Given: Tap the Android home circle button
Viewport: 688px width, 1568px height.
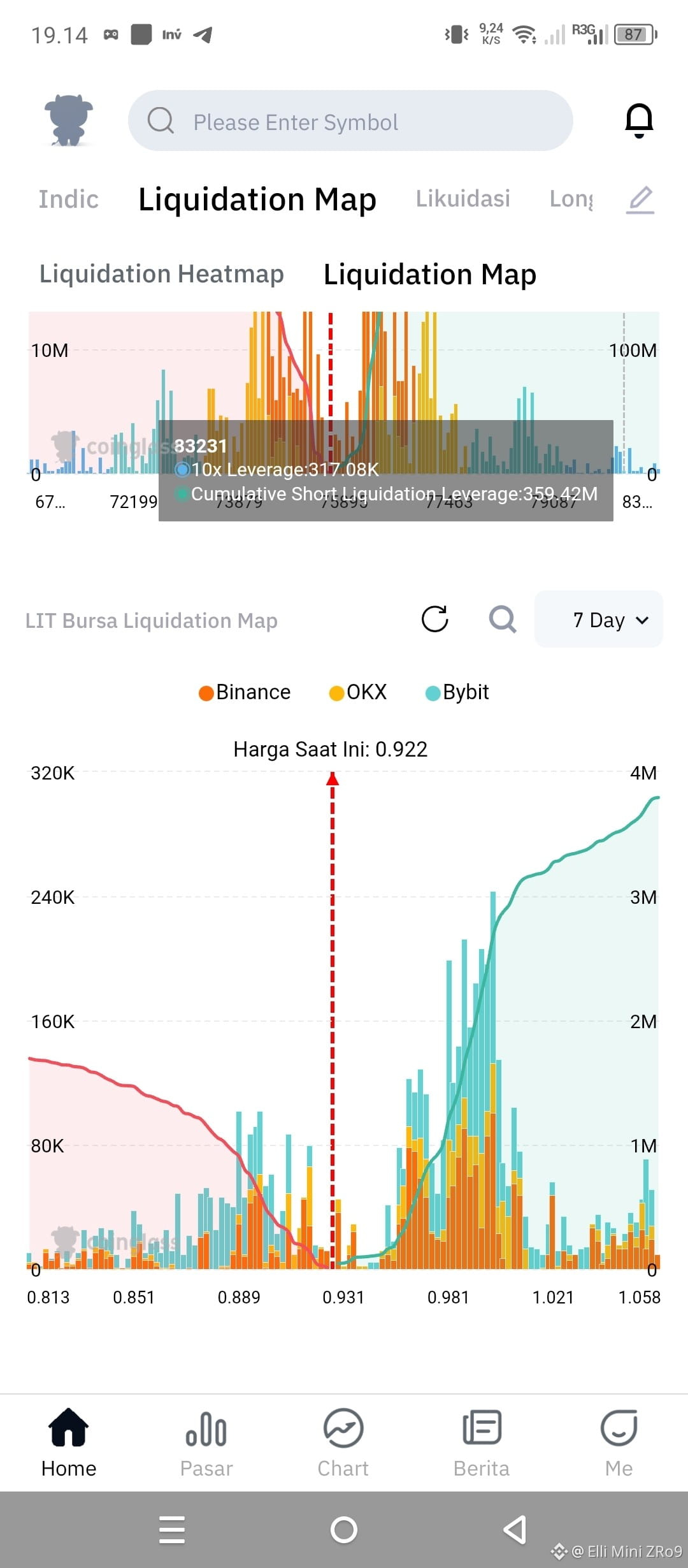Looking at the screenshot, I should (x=344, y=1530).
